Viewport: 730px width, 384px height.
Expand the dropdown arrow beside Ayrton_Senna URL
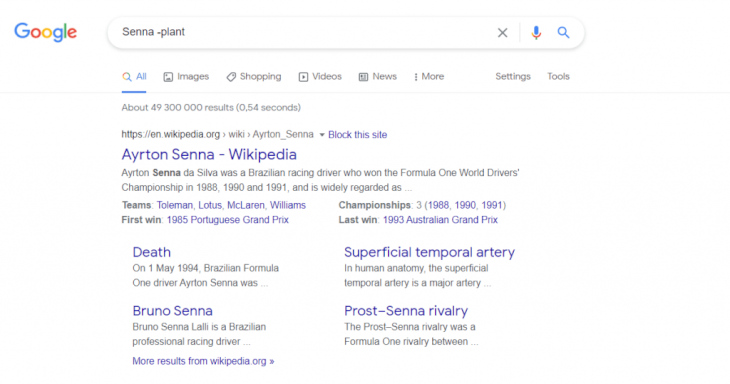tap(322, 135)
